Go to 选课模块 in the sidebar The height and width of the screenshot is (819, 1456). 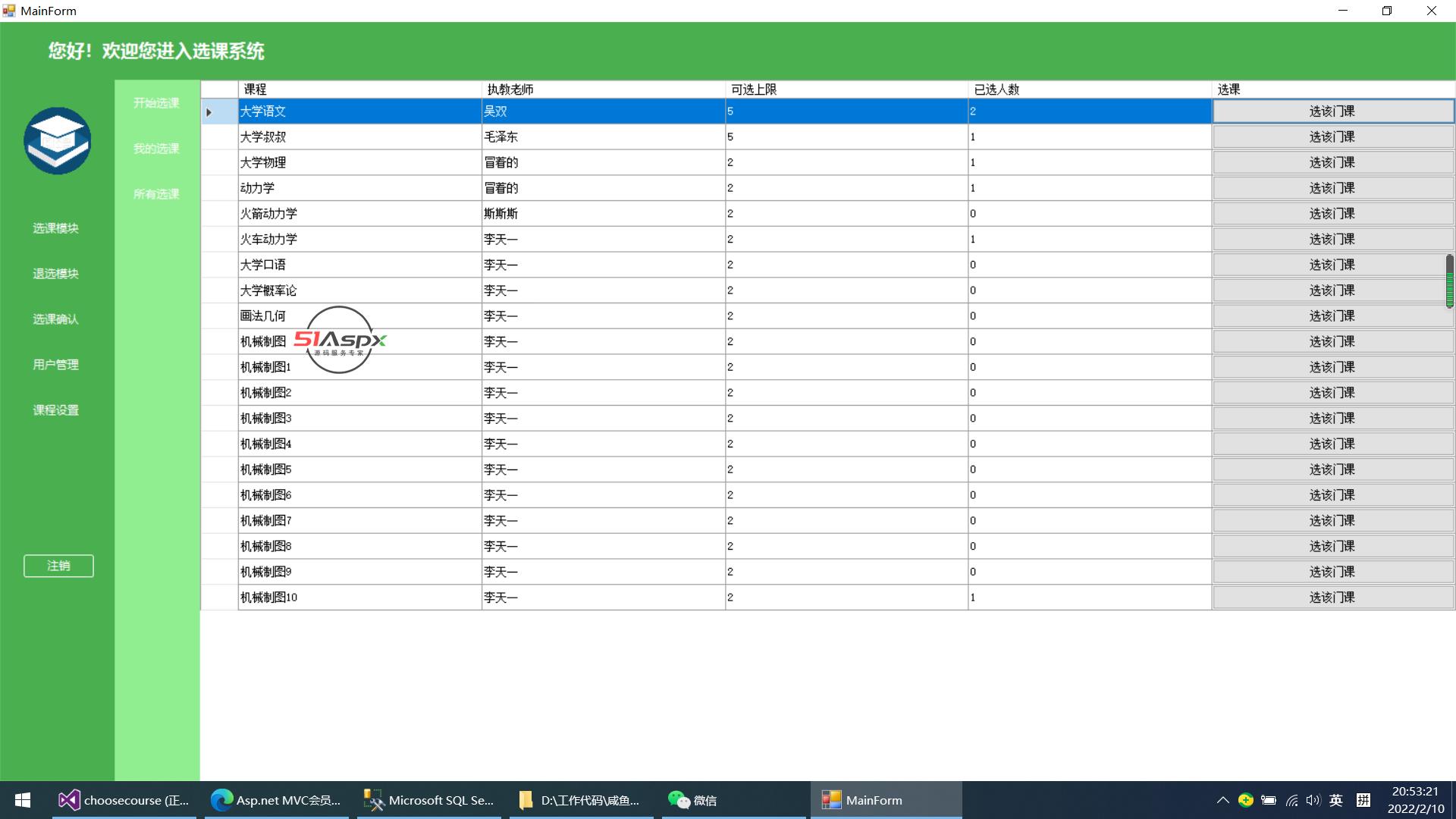tap(55, 228)
